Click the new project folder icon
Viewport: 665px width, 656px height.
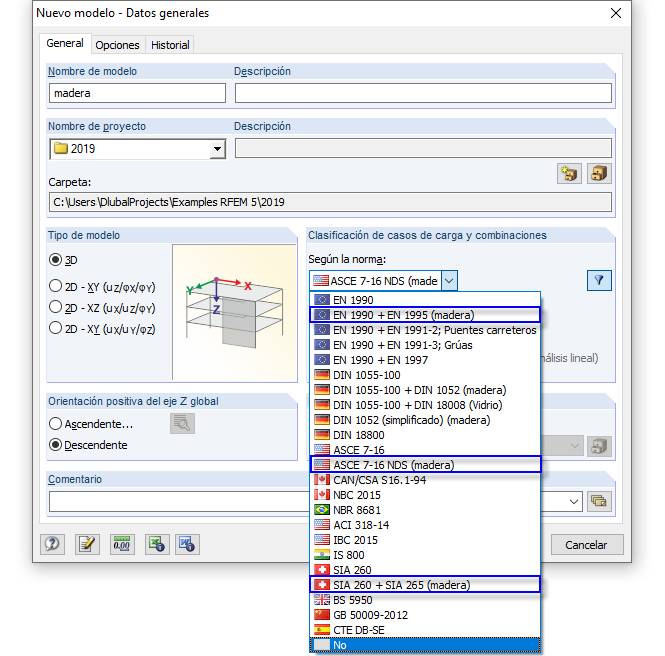point(569,173)
